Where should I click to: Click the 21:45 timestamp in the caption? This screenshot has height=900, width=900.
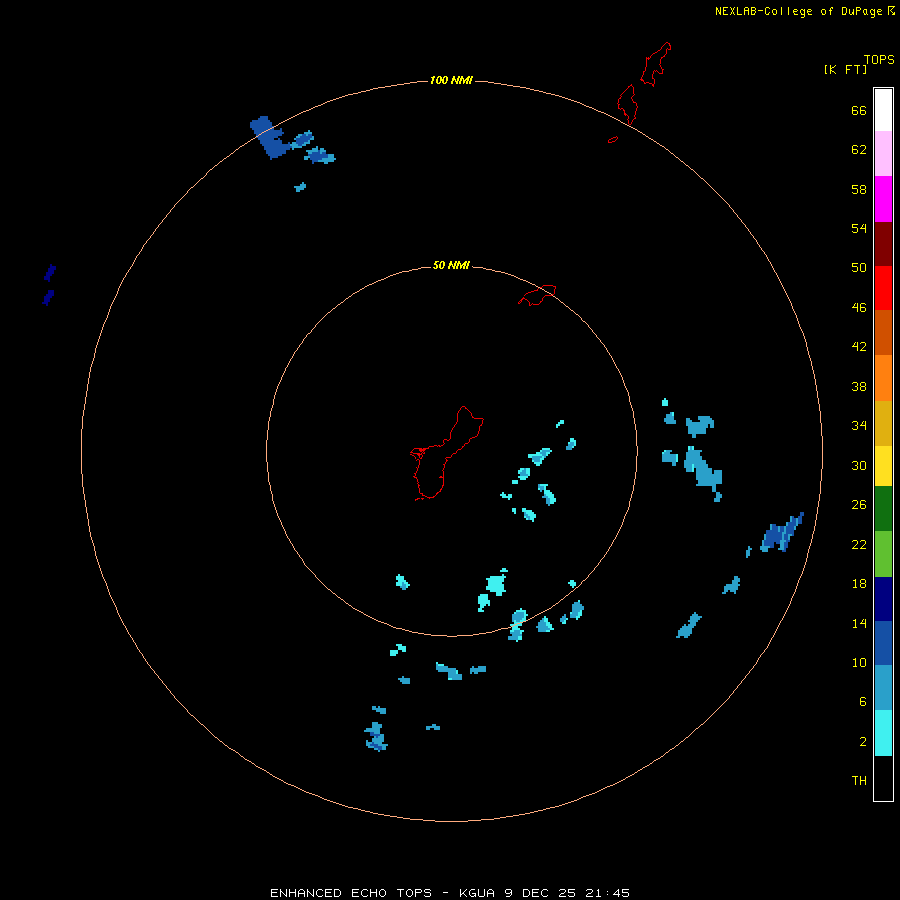point(607,893)
